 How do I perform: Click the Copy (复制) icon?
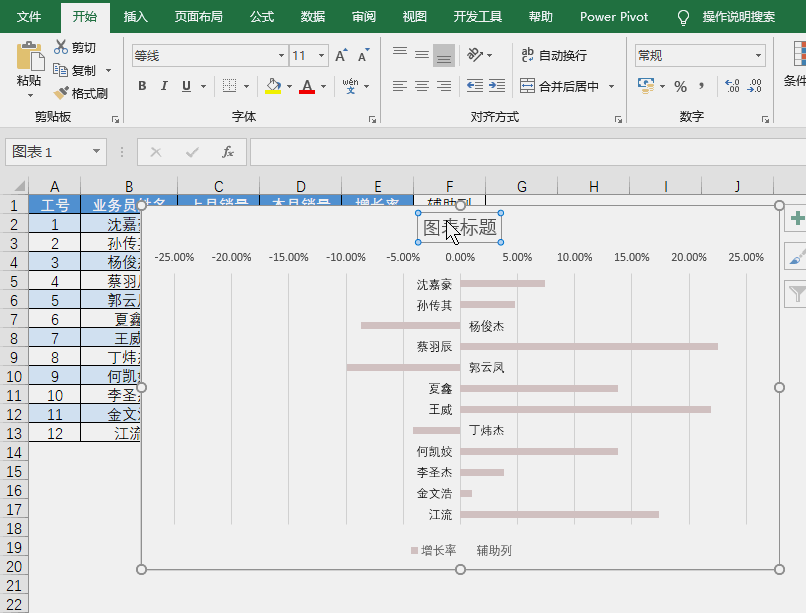tap(61, 70)
